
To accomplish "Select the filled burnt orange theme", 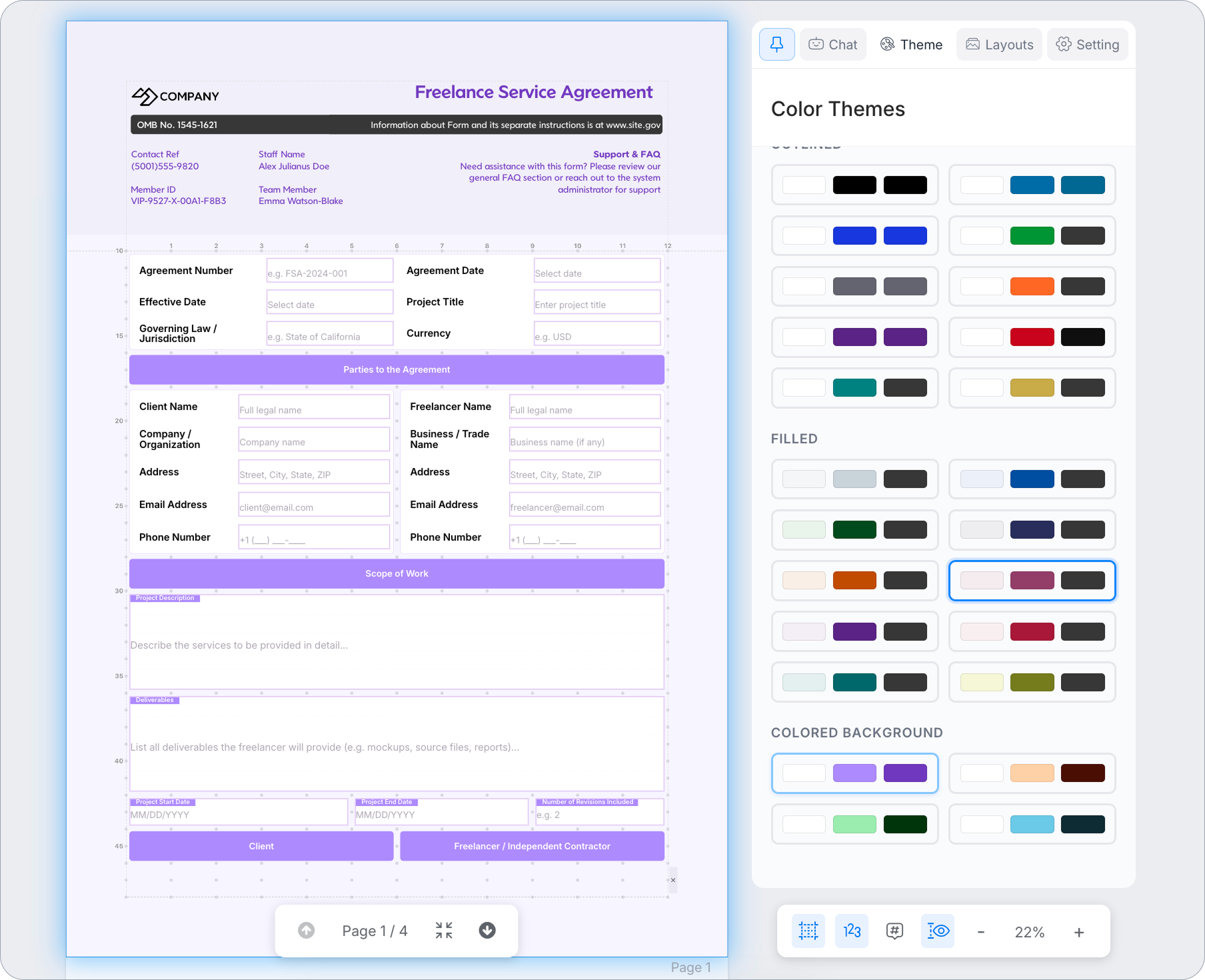I will [855, 580].
